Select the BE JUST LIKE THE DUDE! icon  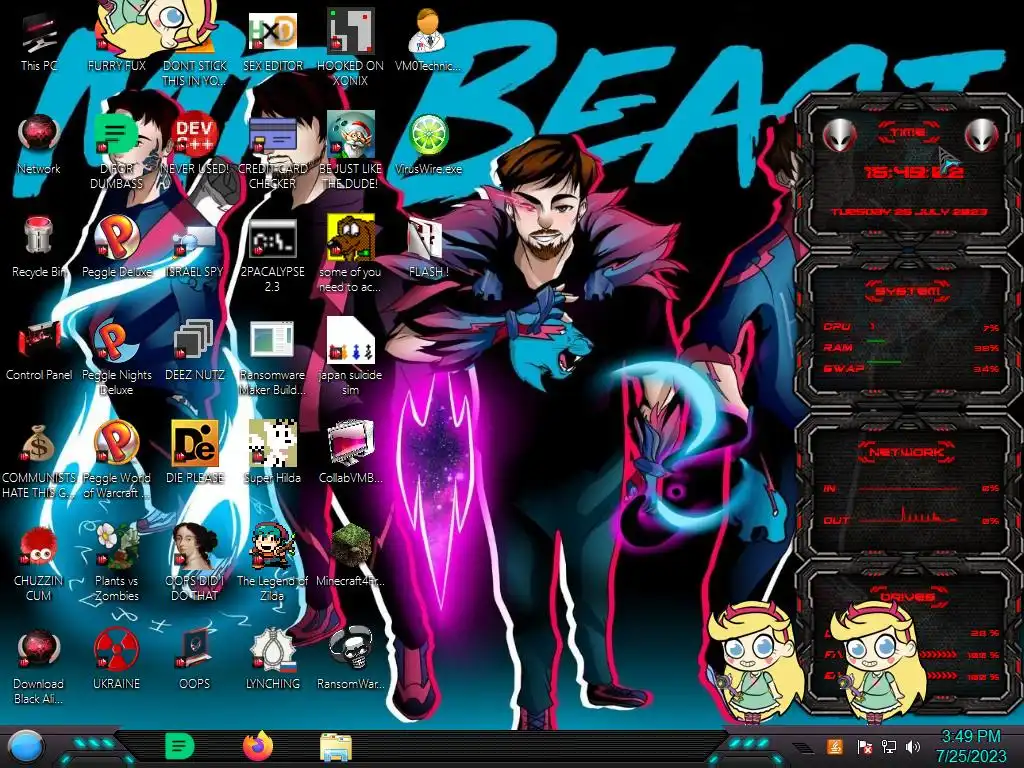tap(350, 152)
